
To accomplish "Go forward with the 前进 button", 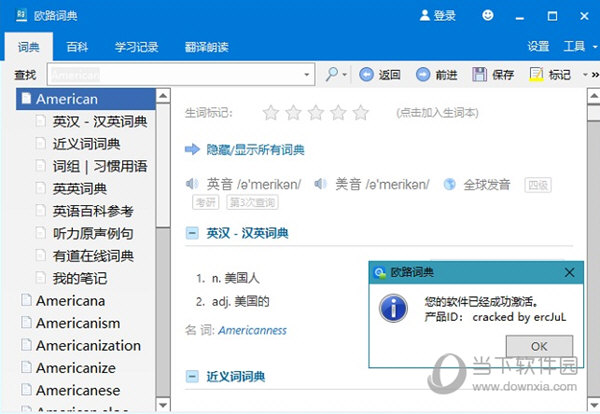I will tap(437, 74).
